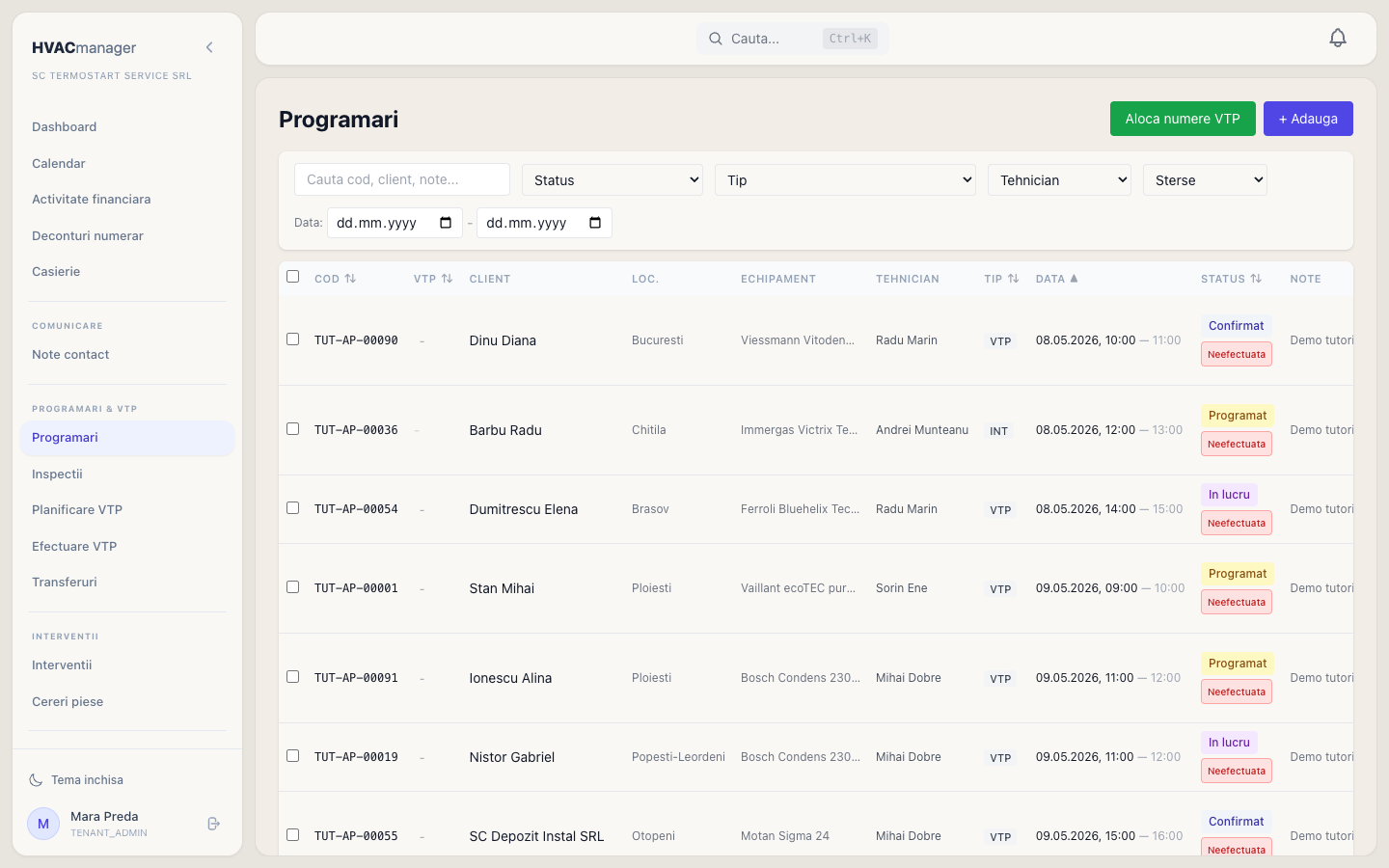The height and width of the screenshot is (868, 1389).
Task: Click the start date input
Action: tap(395, 223)
